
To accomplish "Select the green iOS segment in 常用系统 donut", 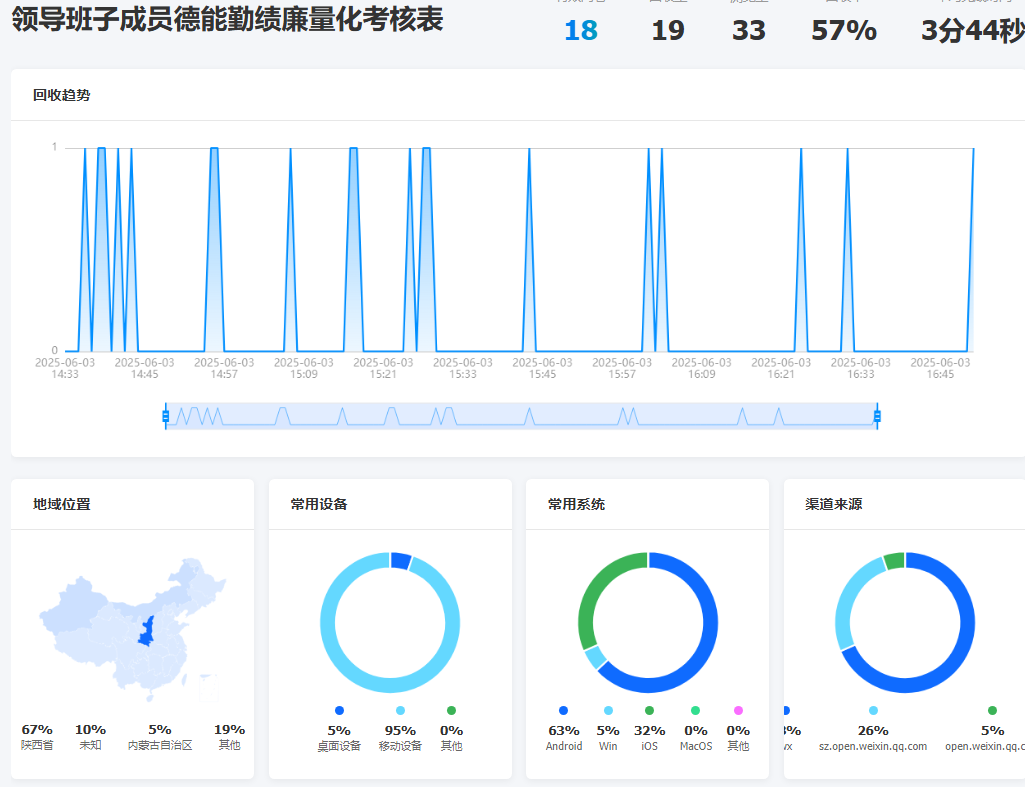I will pos(592,594).
